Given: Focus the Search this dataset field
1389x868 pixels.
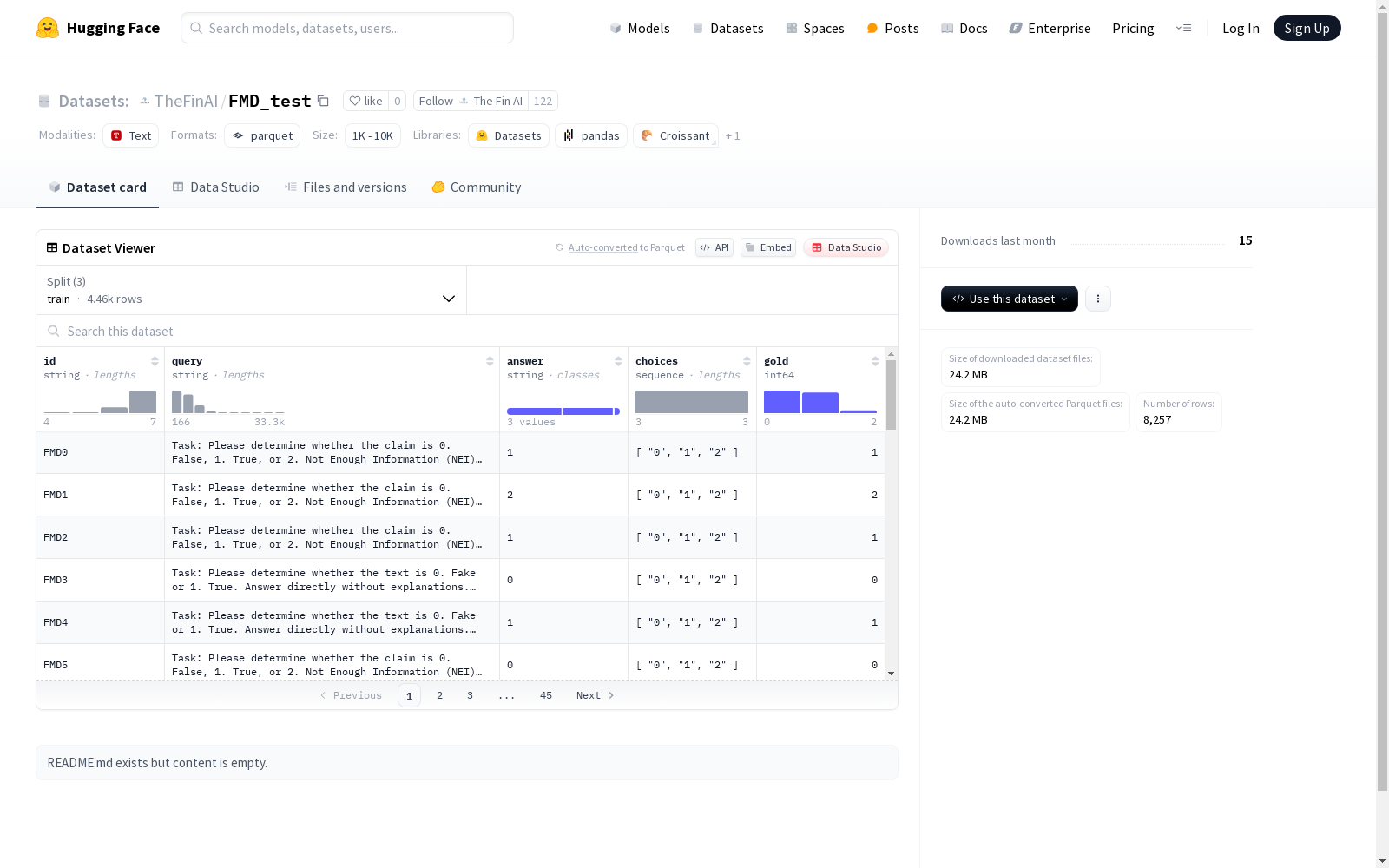Looking at the screenshot, I should (x=467, y=331).
